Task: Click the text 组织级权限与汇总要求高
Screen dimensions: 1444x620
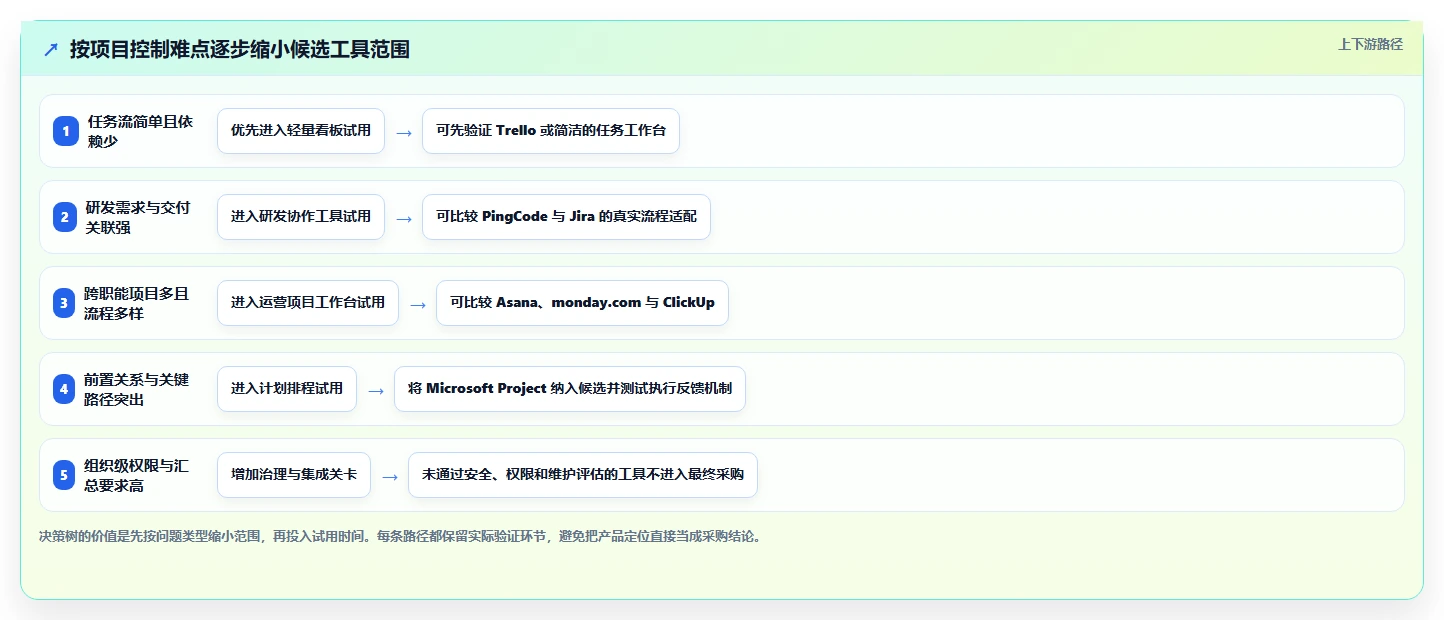Action: [137, 475]
